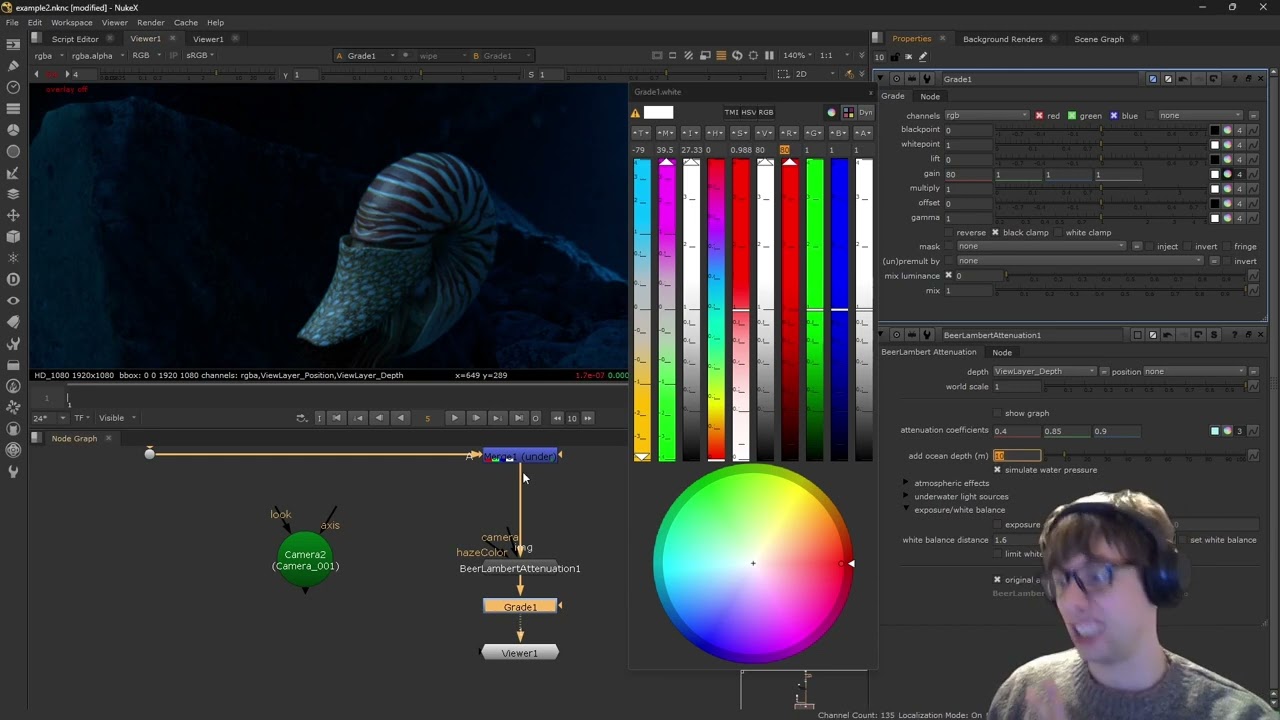1280x720 pixels.
Task: Play forward in the viewer timeline
Action: tap(454, 418)
